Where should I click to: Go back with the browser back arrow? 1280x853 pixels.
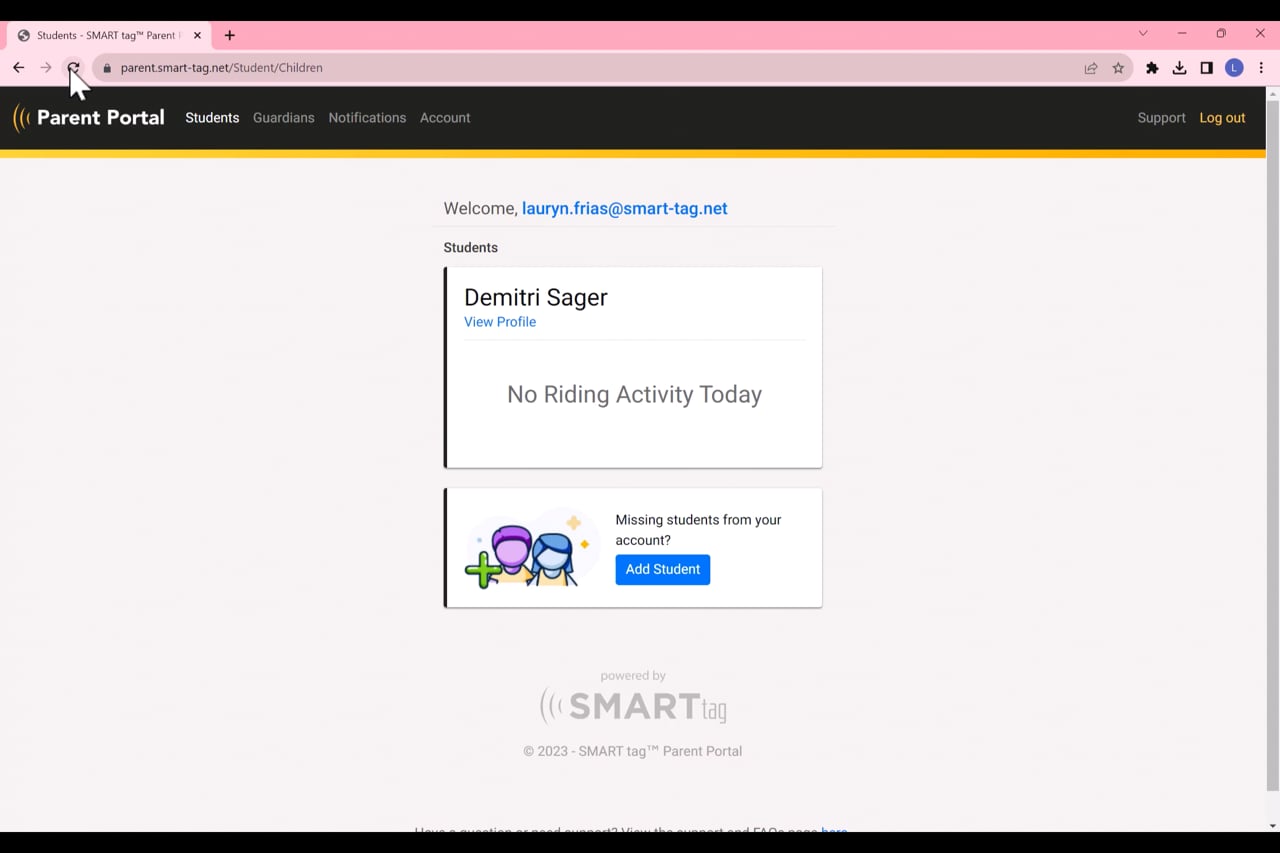(x=18, y=68)
